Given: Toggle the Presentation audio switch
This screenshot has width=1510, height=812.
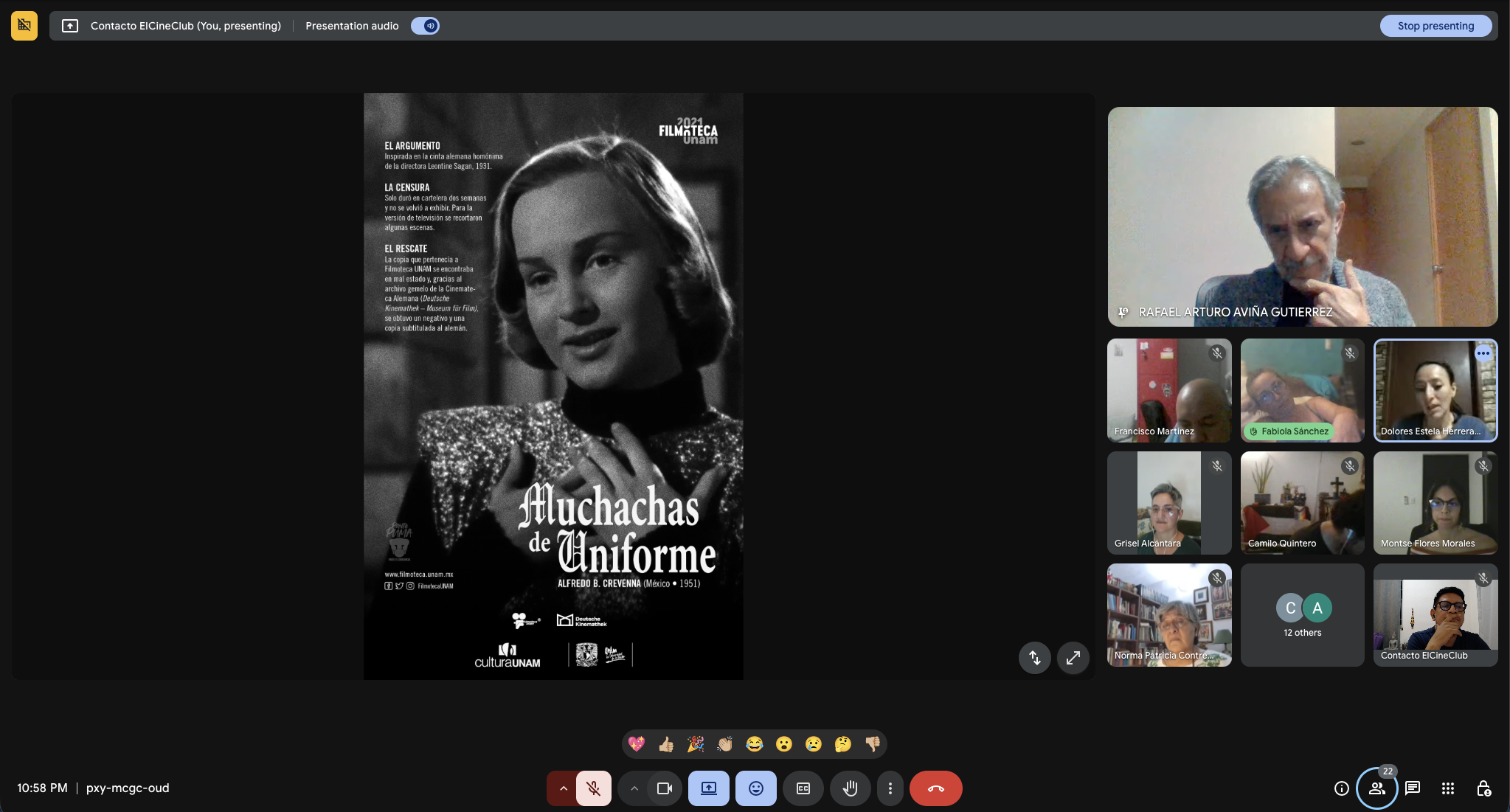Looking at the screenshot, I should coord(426,26).
